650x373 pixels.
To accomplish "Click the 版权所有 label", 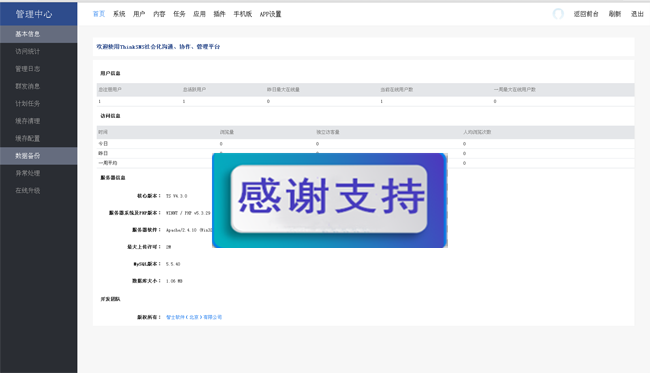I will click(x=149, y=317).
